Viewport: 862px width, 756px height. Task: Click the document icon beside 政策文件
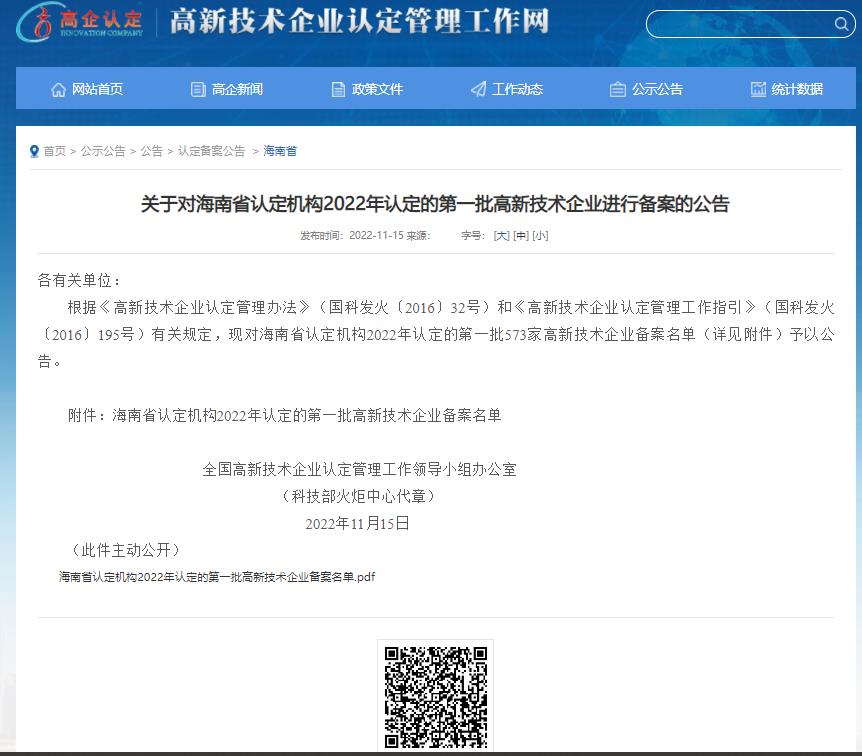click(x=338, y=89)
